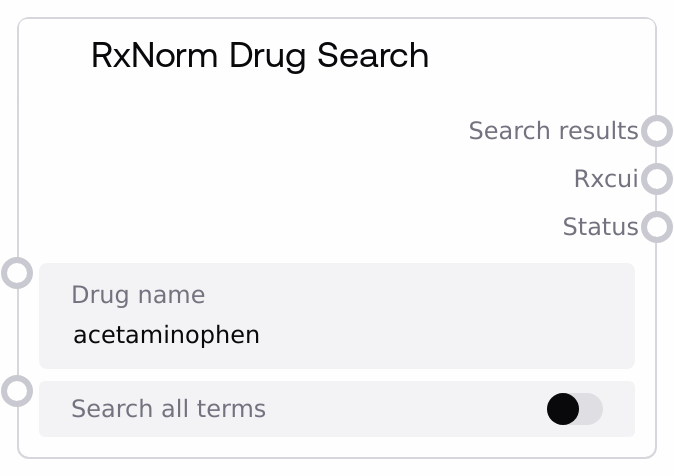Click the Search all terms label
This screenshot has width=674, height=476.
[168, 409]
